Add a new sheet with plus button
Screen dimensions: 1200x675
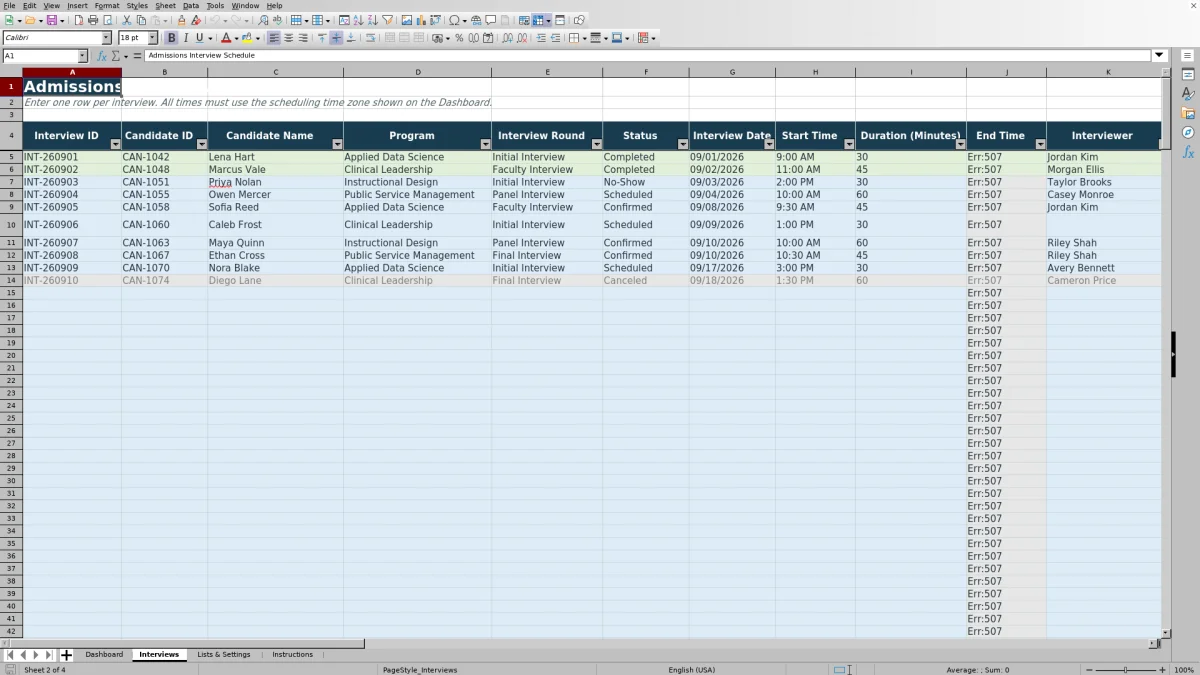[x=66, y=655]
